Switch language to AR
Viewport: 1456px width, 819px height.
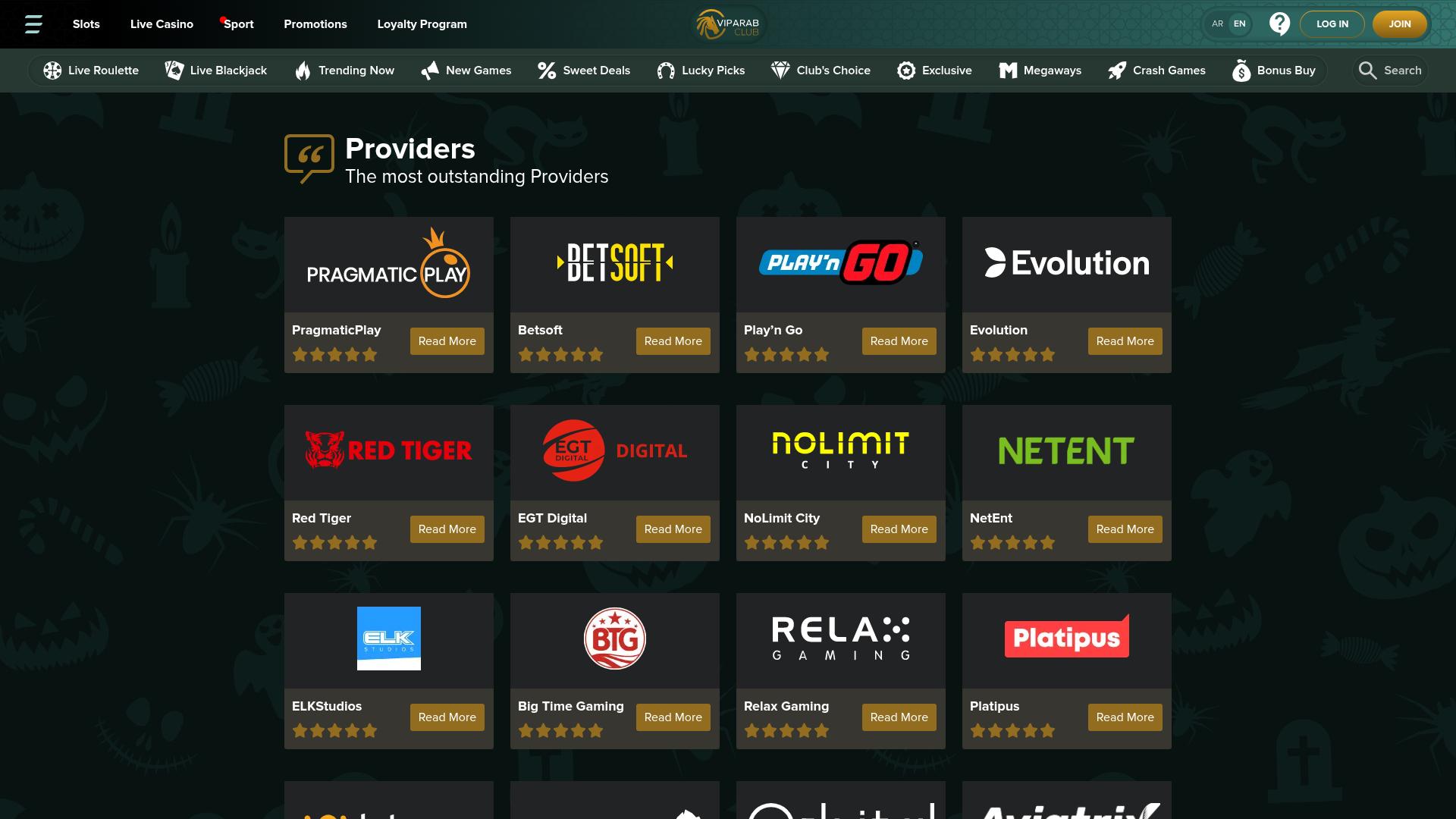pyautogui.click(x=1217, y=24)
